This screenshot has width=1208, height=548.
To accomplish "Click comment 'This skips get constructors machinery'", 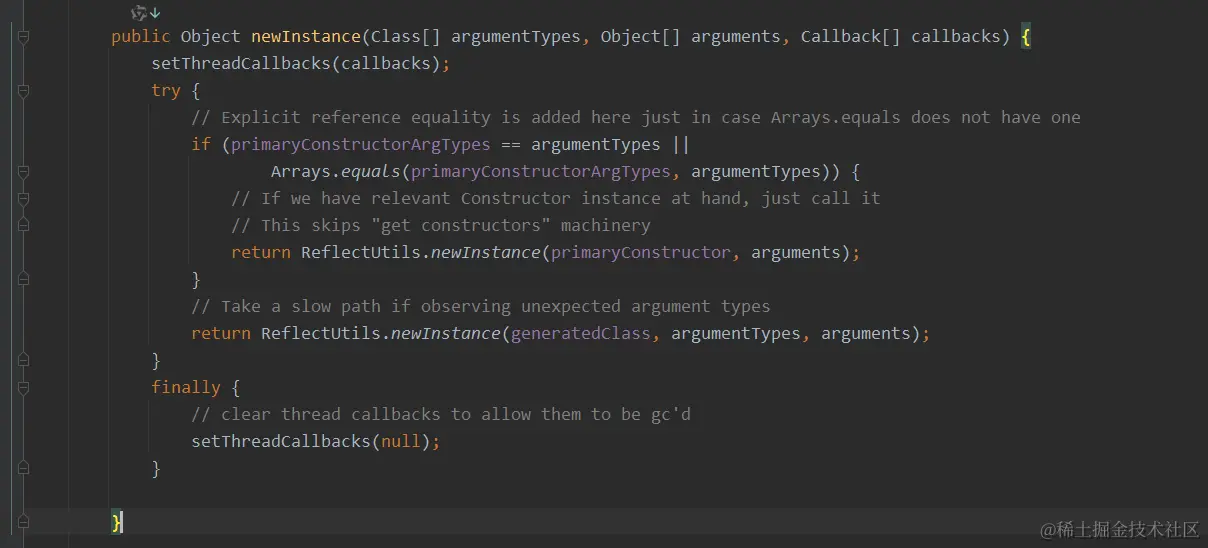I will pyautogui.click(x=441, y=225).
